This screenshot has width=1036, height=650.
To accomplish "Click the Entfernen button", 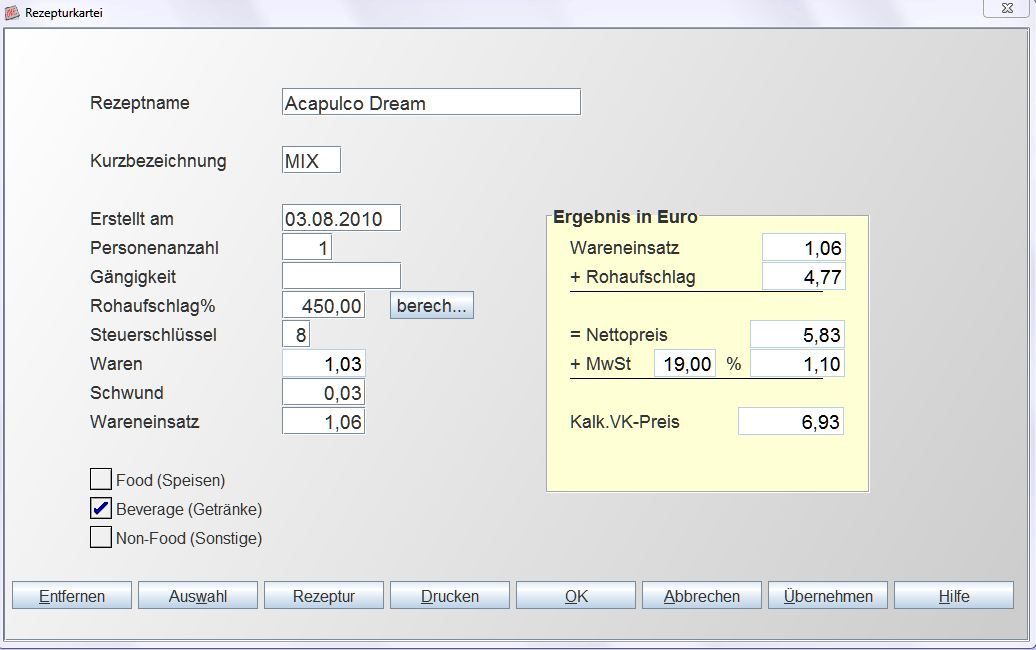I will (x=72, y=596).
